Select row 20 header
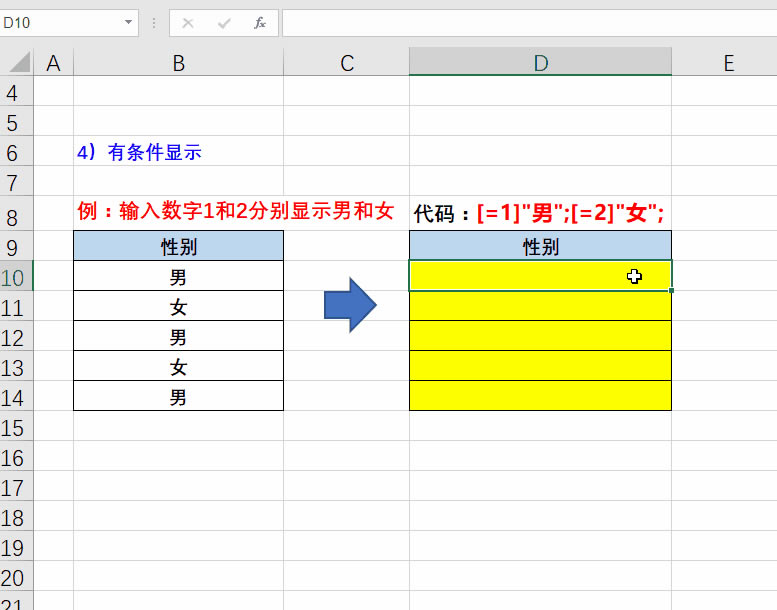This screenshot has height=610, width=777. tap(16, 576)
